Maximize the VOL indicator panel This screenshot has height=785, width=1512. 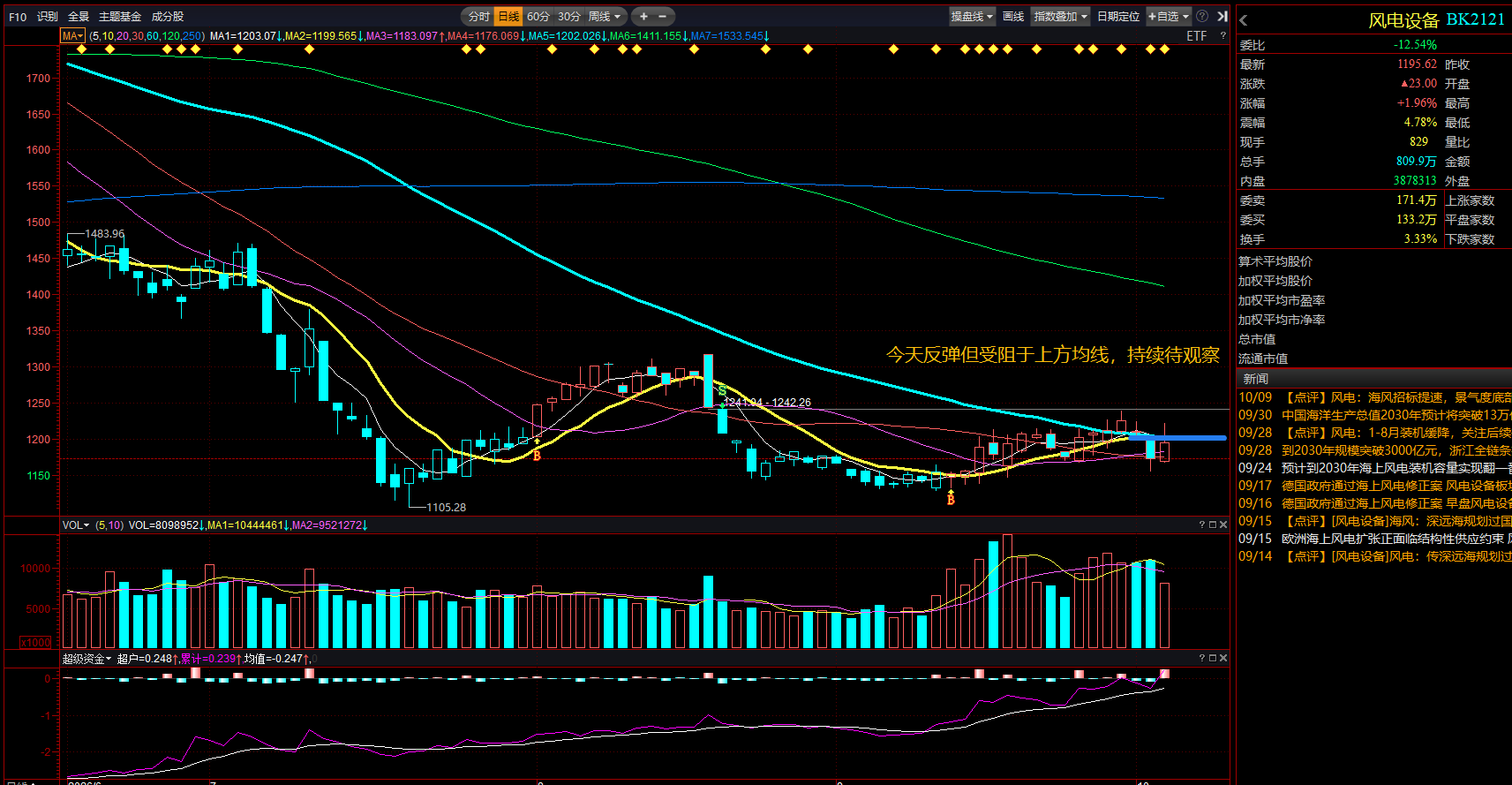pos(1213,525)
